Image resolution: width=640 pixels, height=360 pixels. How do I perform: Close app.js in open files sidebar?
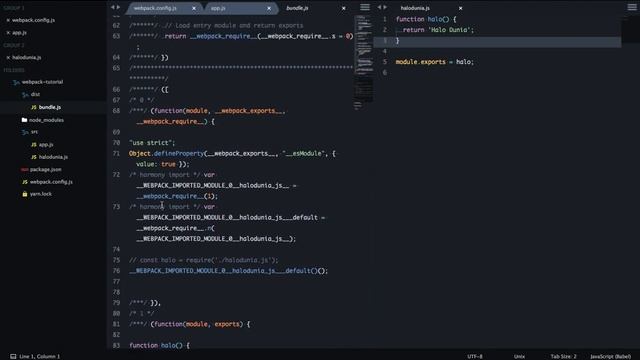click(x=8, y=33)
